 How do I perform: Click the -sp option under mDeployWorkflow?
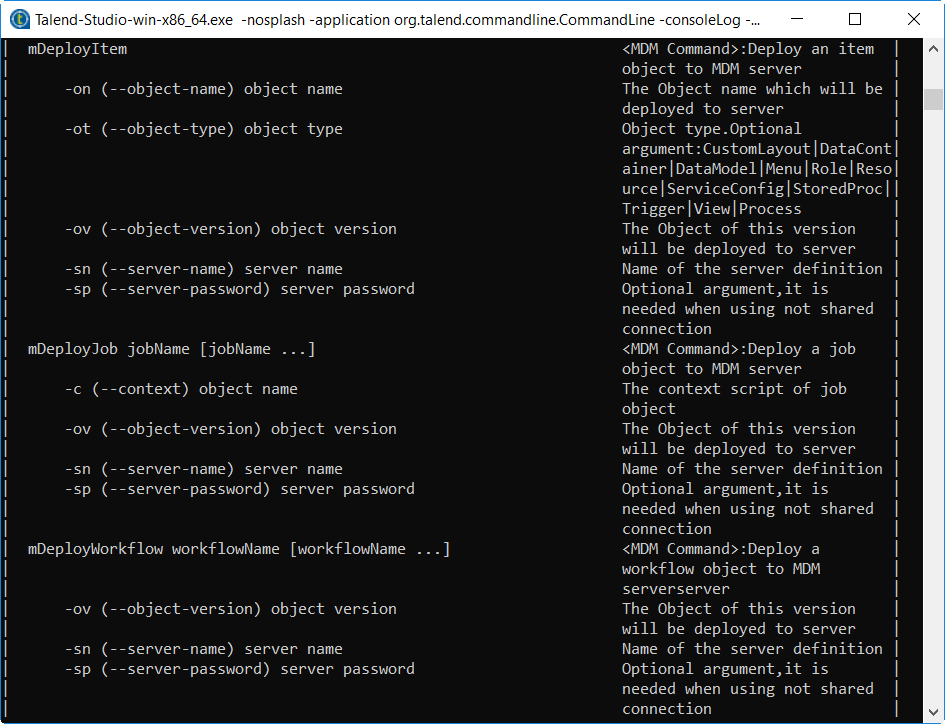[x=239, y=669]
